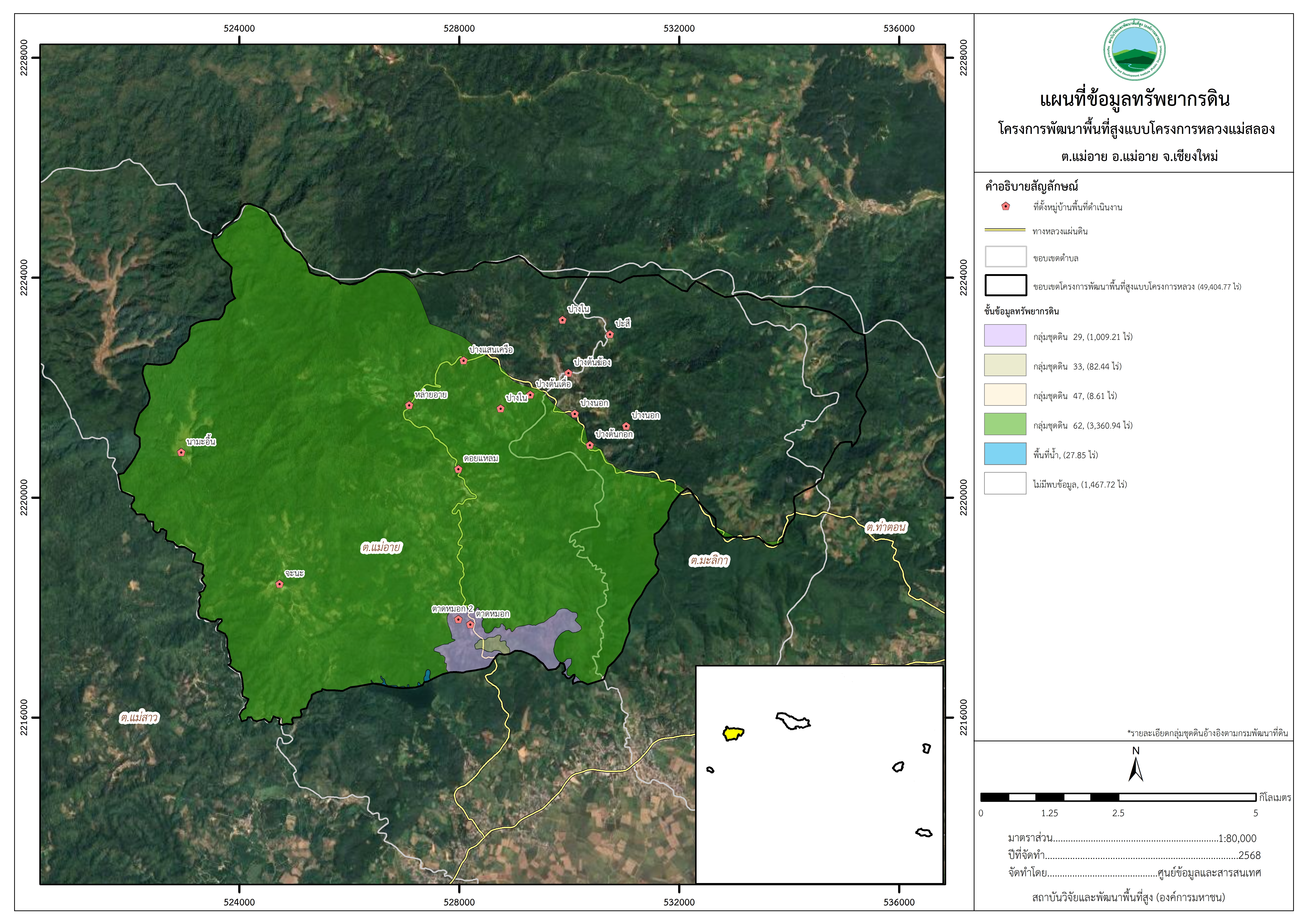The image size is (1306, 924).
Task: Click the legend text กลุ่มชุดดิน 62, (3,360.94 ไร่)
Action: pos(1083,426)
